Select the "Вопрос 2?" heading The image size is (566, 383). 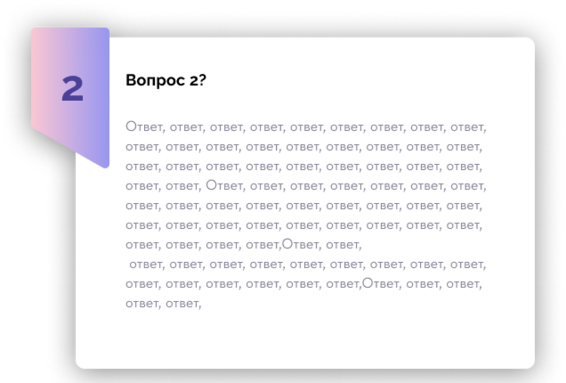click(x=166, y=80)
